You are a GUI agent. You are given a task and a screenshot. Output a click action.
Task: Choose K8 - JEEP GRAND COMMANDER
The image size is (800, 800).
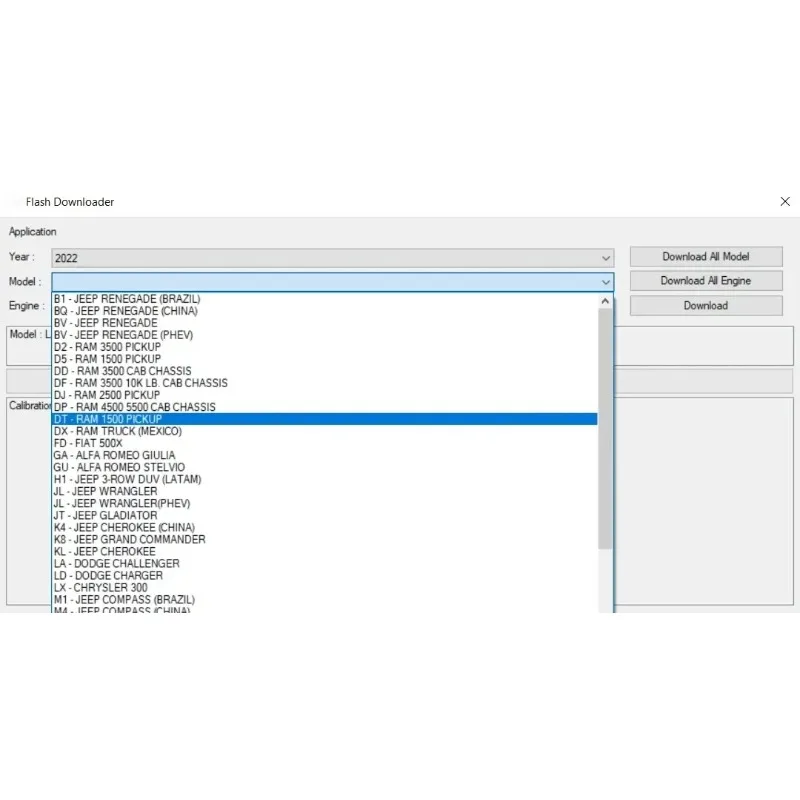pyautogui.click(x=324, y=540)
